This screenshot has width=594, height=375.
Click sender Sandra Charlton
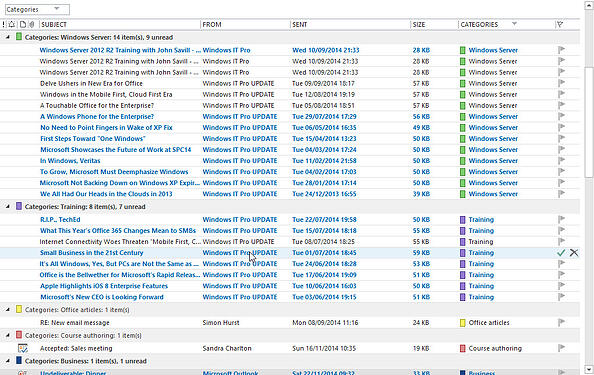227,348
